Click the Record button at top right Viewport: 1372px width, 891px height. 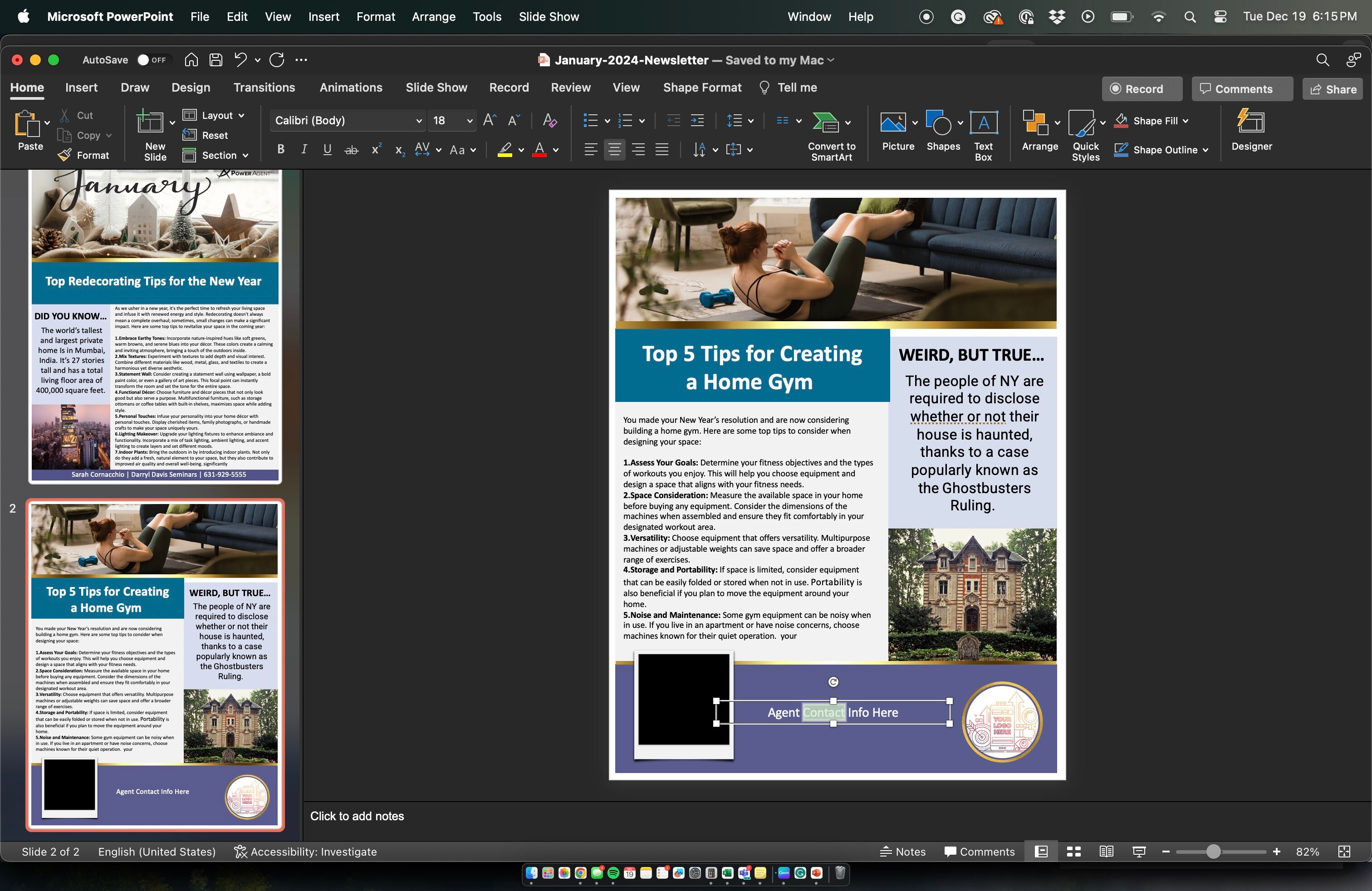pyautogui.click(x=1142, y=89)
